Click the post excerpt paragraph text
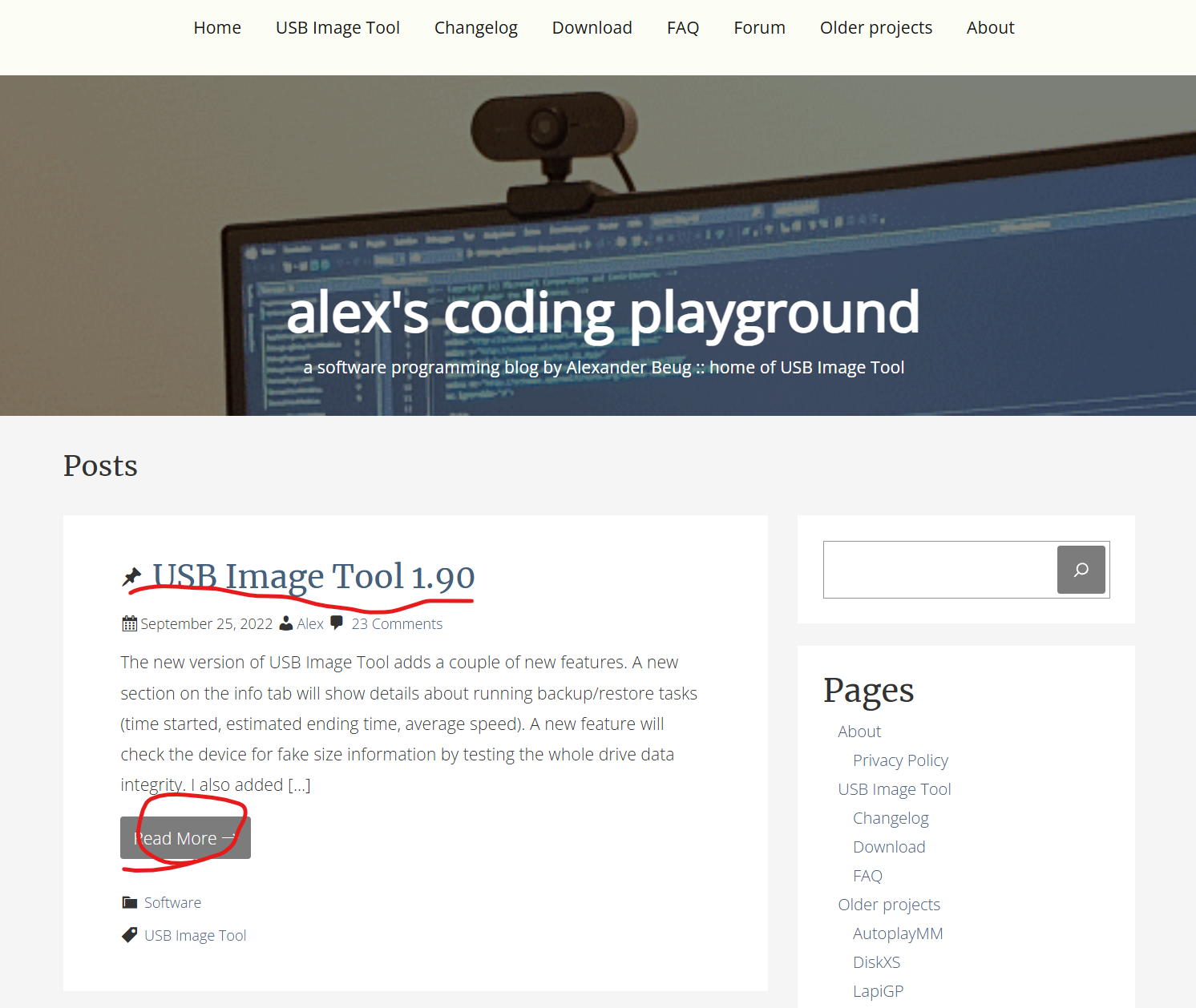1196x1008 pixels. [409, 724]
